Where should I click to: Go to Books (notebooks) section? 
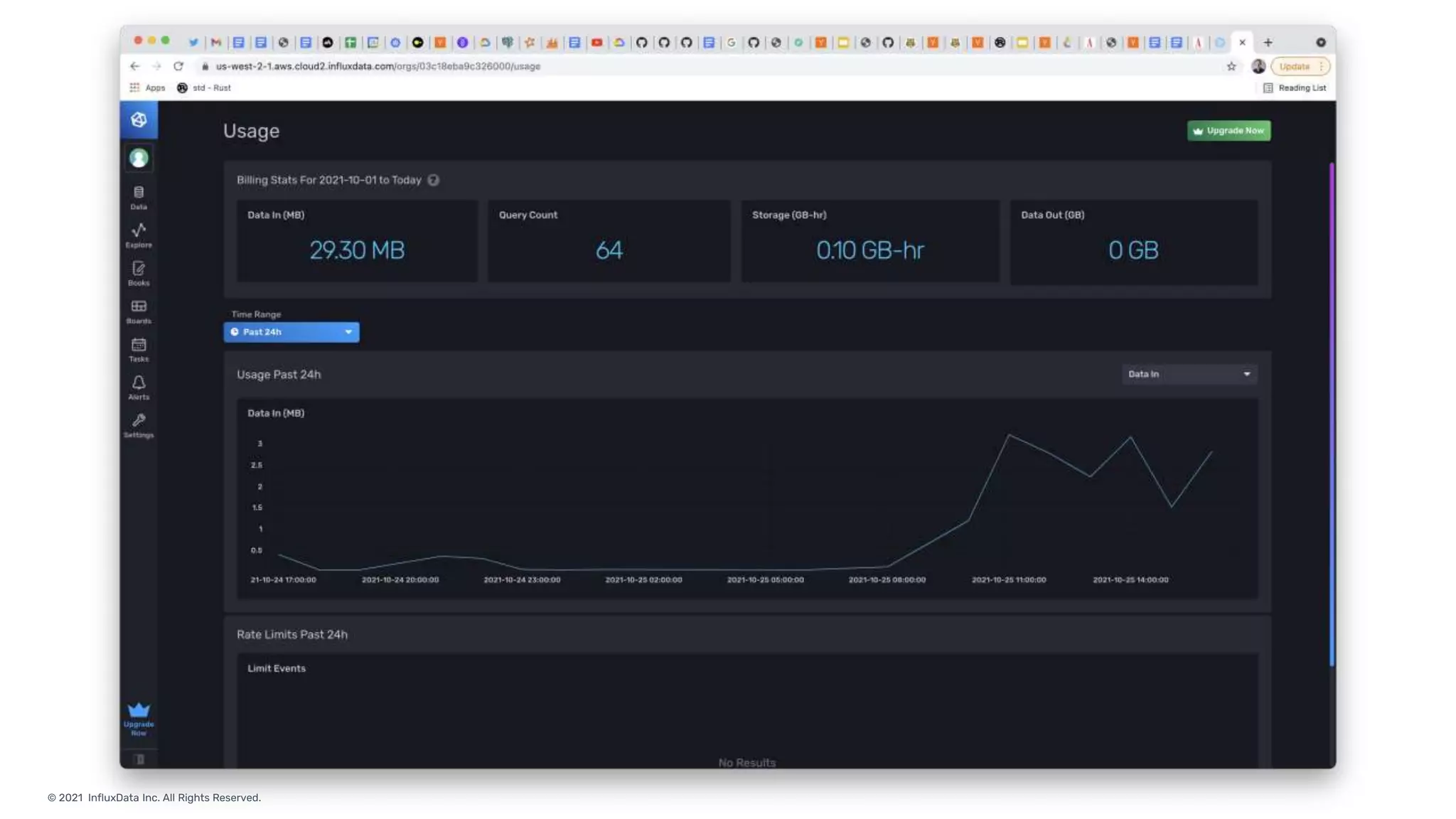(139, 273)
